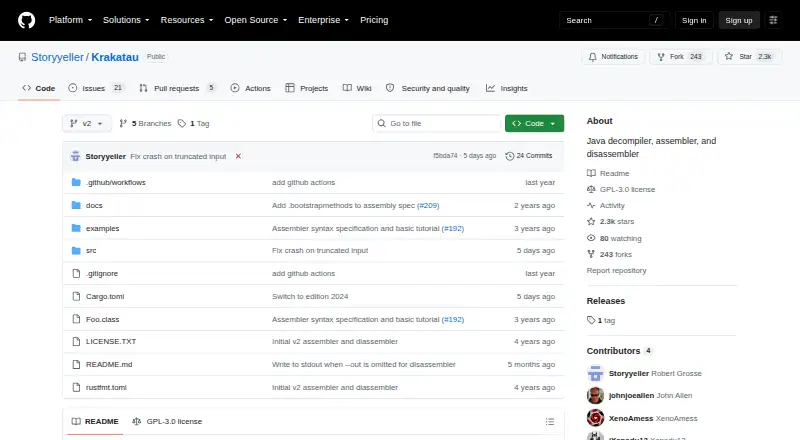Fork the repository
800x440 pixels.
pos(681,57)
